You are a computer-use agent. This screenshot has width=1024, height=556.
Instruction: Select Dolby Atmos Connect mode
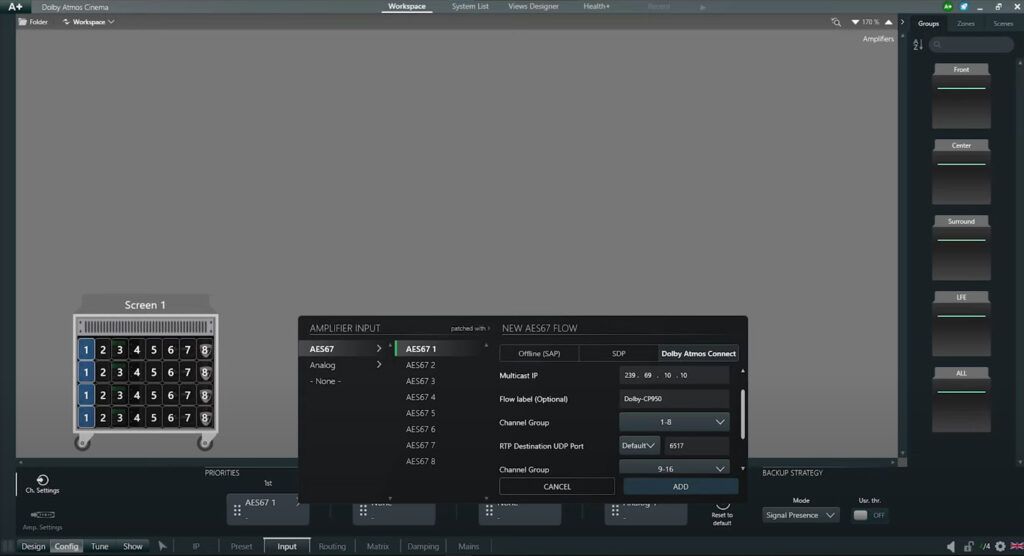coord(698,353)
